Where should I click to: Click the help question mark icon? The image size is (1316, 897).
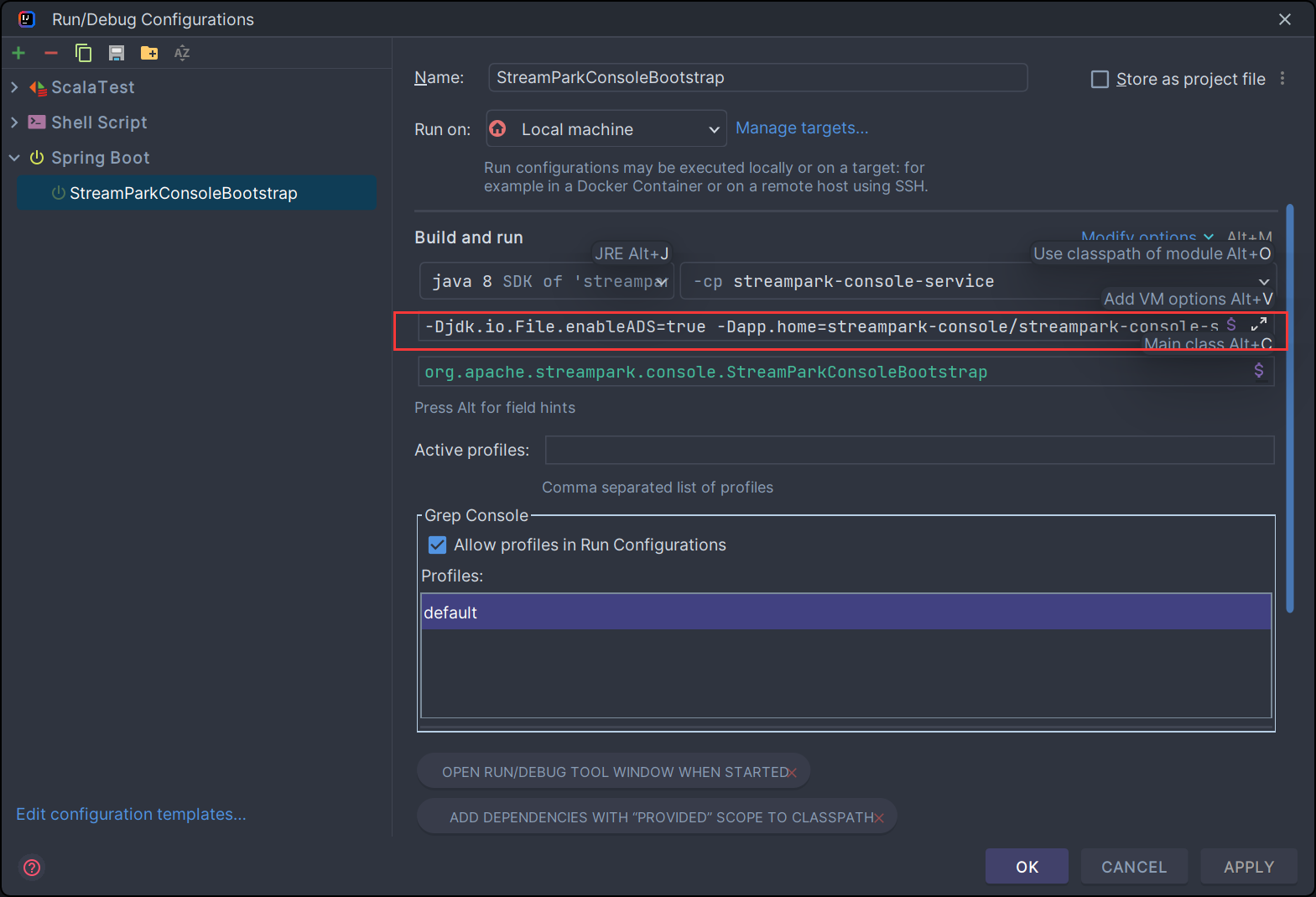click(x=32, y=867)
